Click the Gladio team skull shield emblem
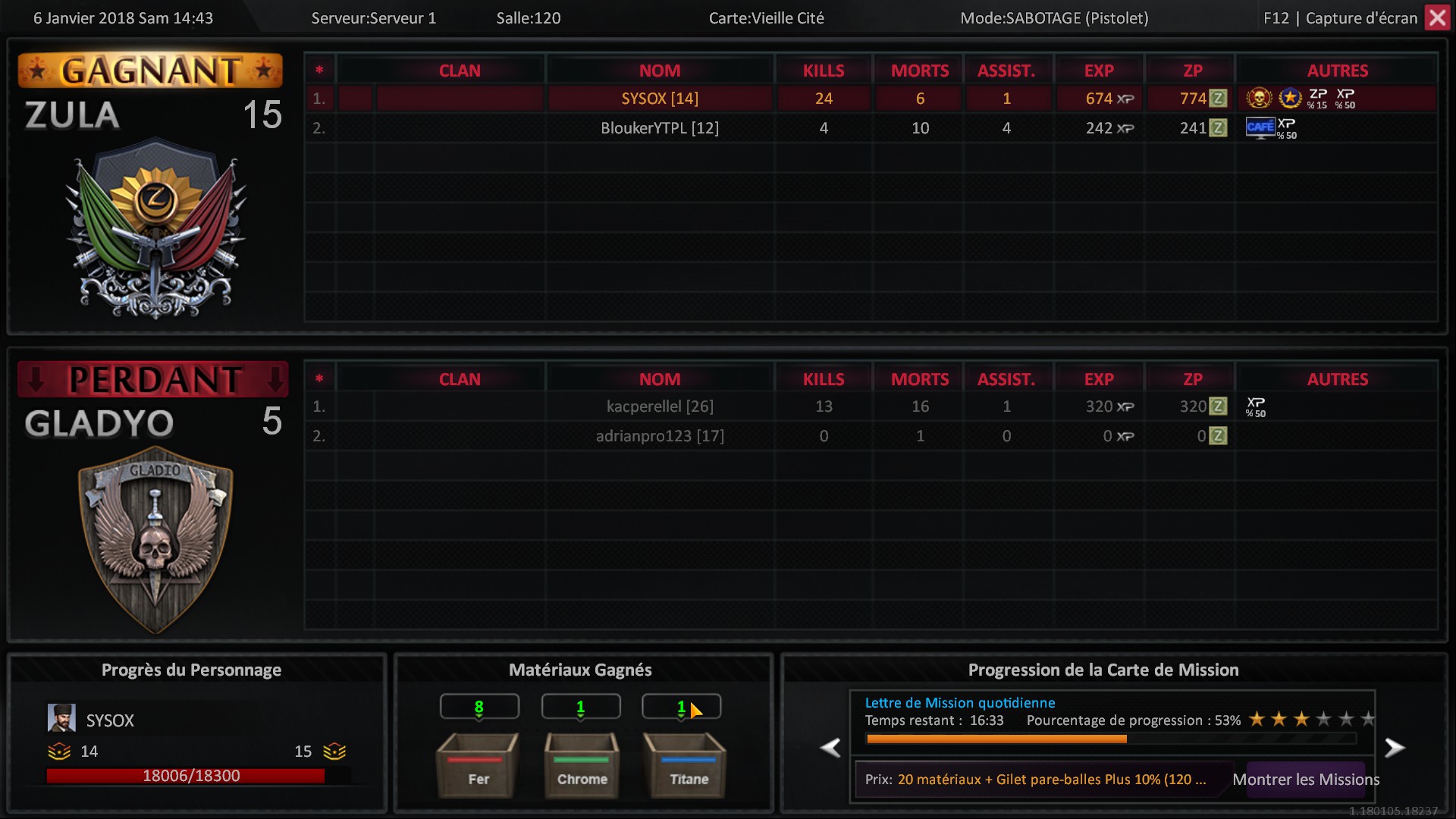 point(155,540)
